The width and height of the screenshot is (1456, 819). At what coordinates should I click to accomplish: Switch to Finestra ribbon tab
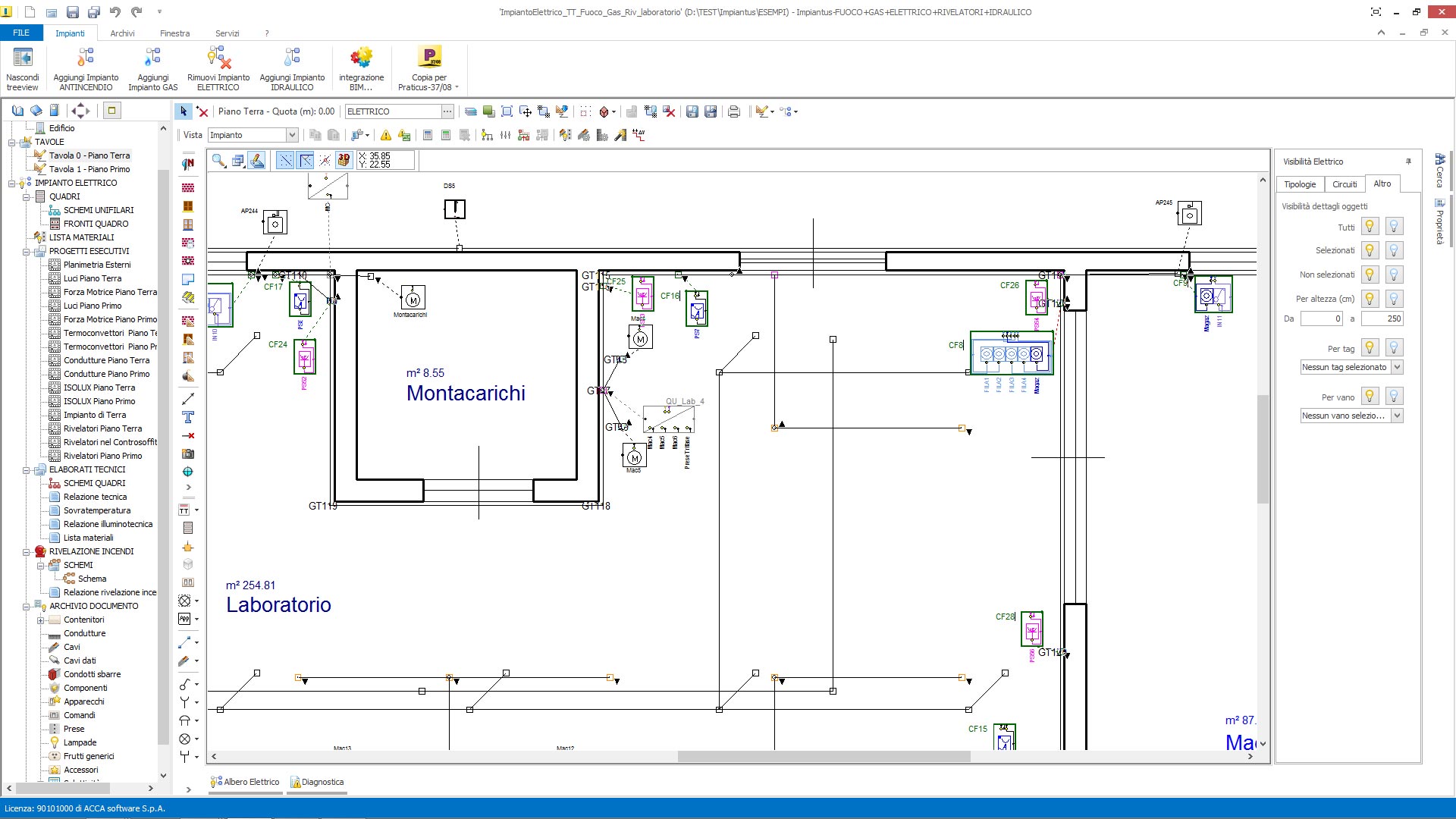pos(174,33)
